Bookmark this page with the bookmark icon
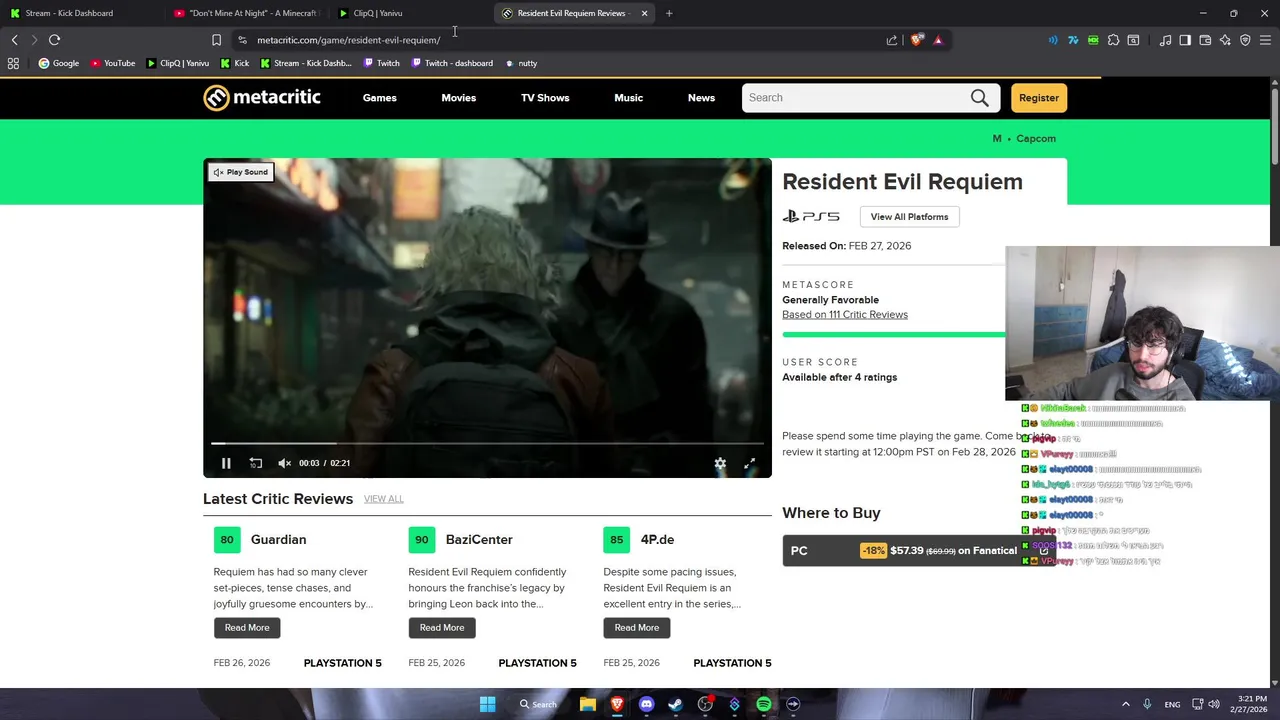 [x=216, y=40]
